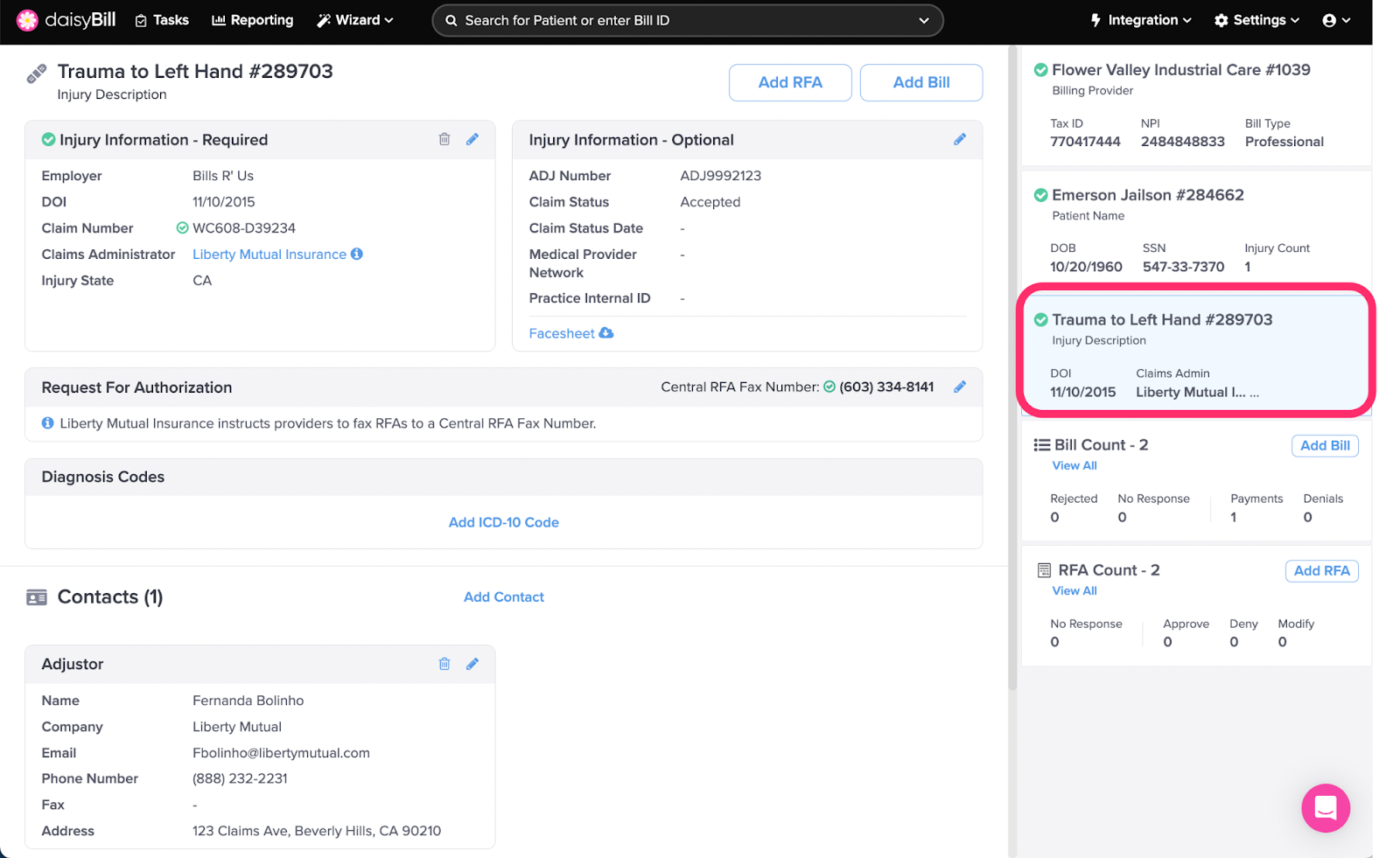Click the Adjustor contact trash icon
The image size is (1400, 858).
444,664
